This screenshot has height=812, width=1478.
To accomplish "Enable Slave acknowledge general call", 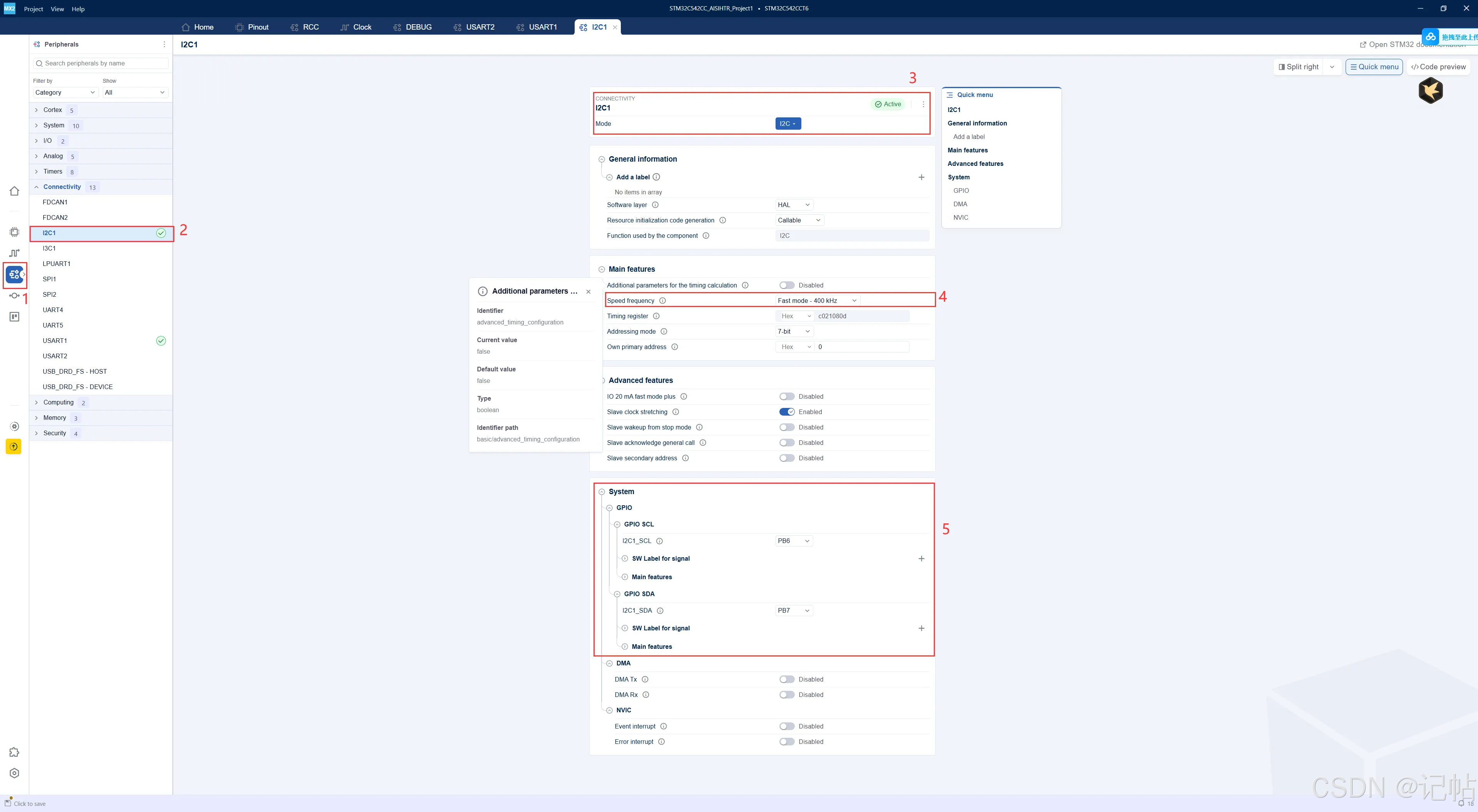I will pos(787,443).
